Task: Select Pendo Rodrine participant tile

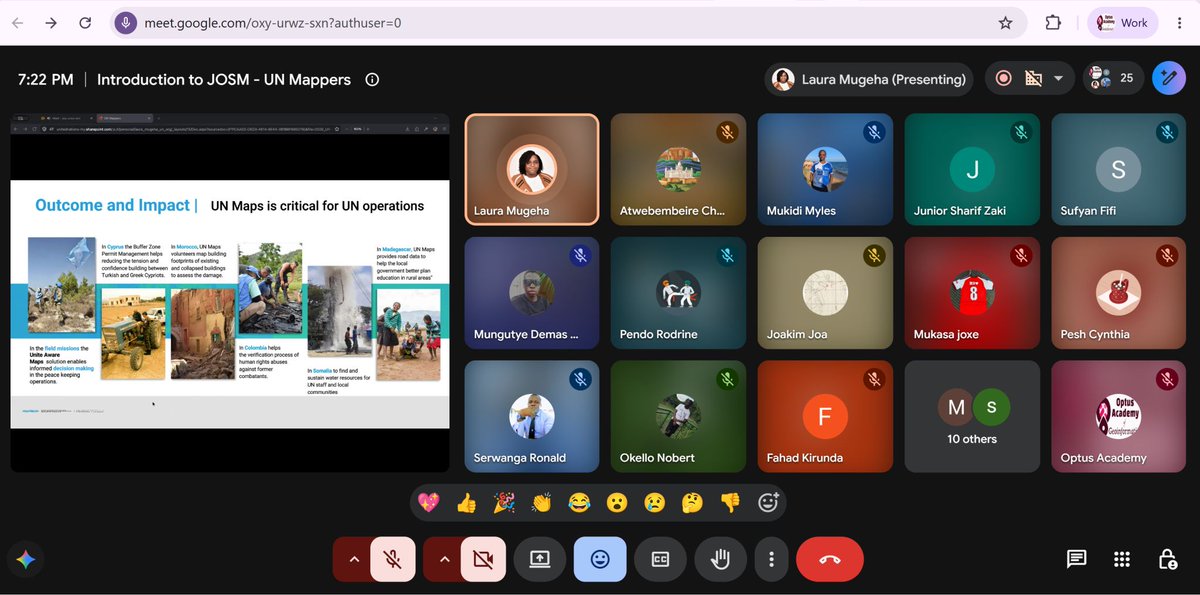Action: [678, 292]
